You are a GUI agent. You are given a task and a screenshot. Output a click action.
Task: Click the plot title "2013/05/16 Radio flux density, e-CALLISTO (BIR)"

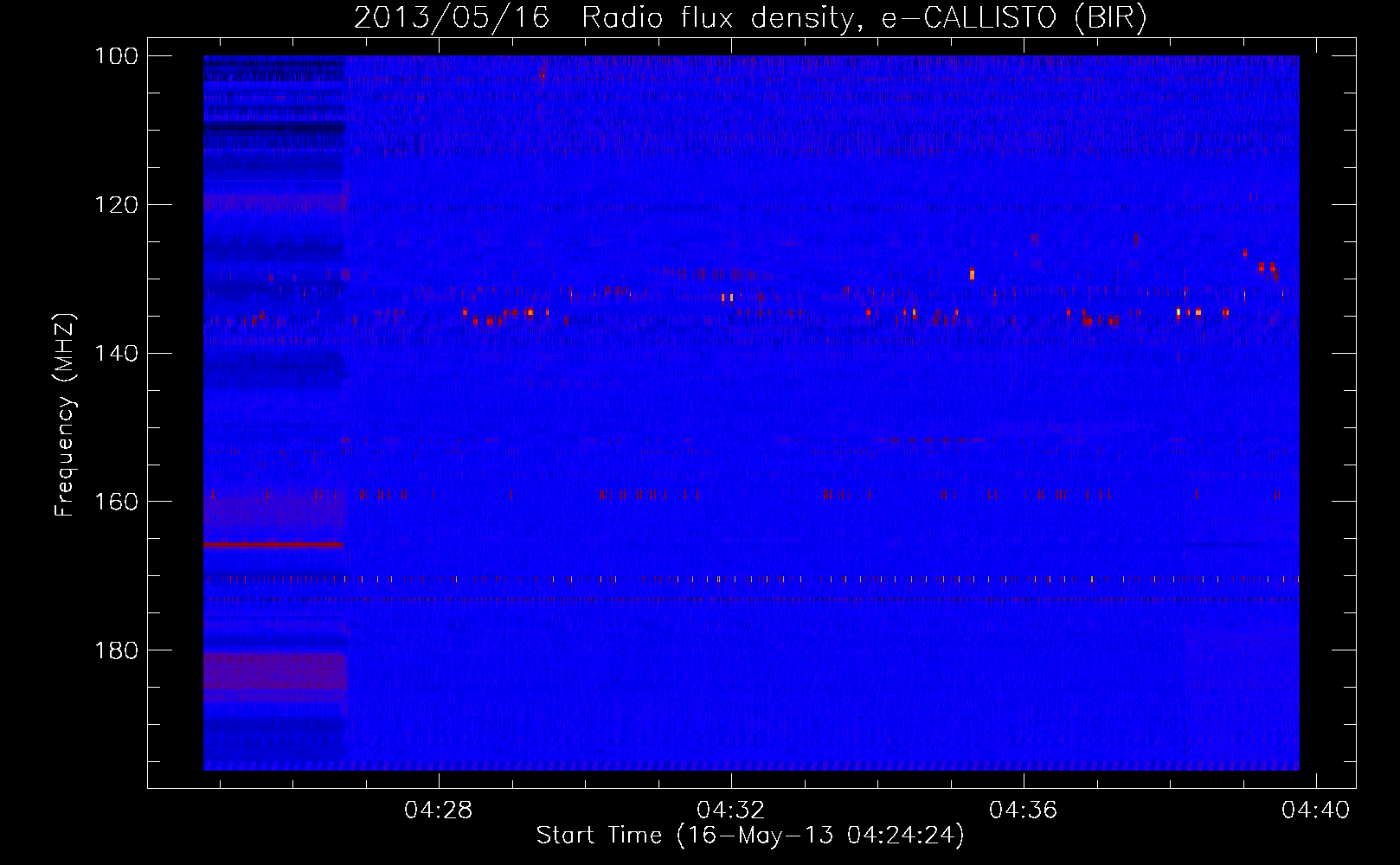[x=750, y=17]
